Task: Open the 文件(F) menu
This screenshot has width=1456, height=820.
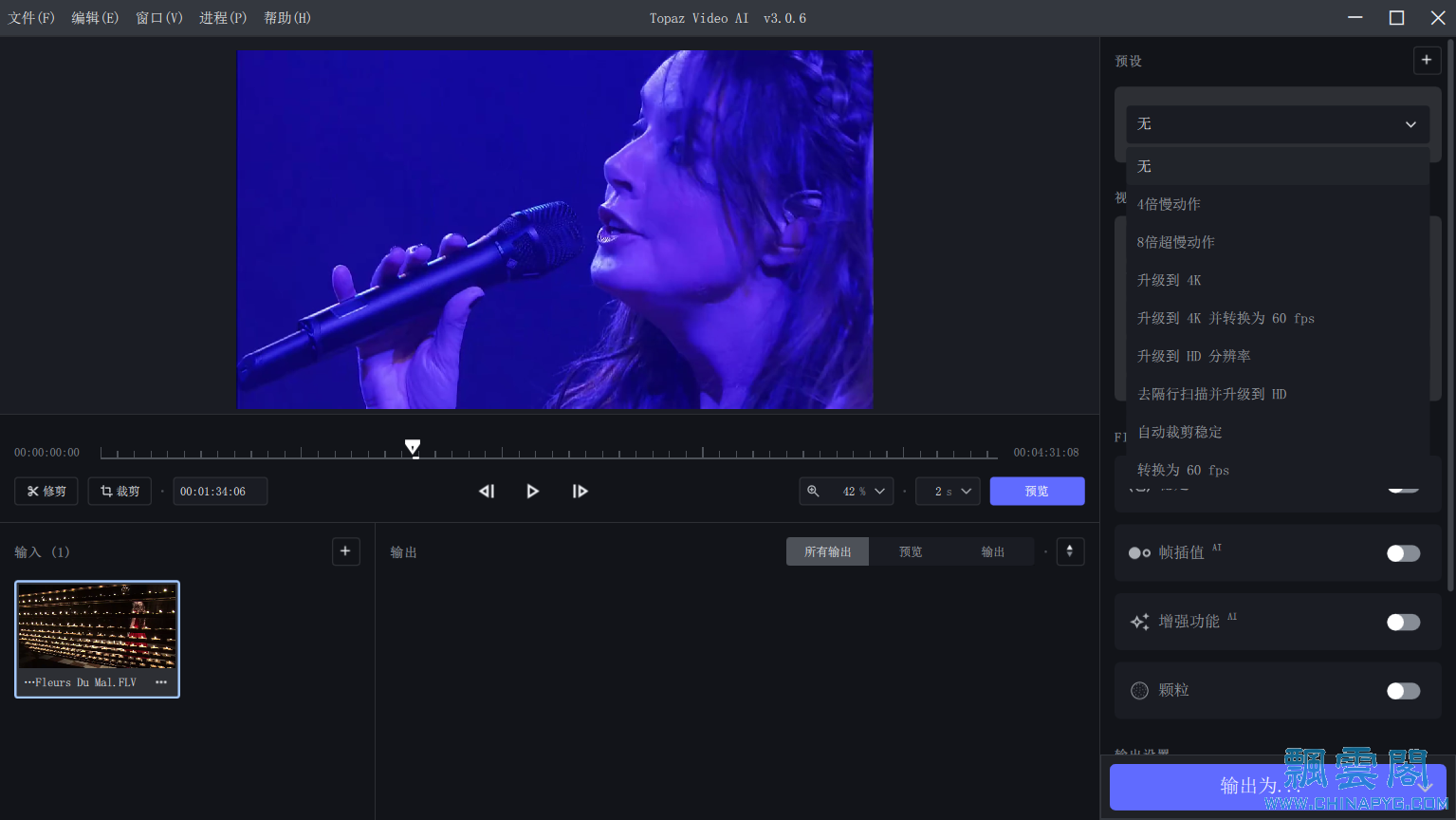Action: click(x=31, y=18)
